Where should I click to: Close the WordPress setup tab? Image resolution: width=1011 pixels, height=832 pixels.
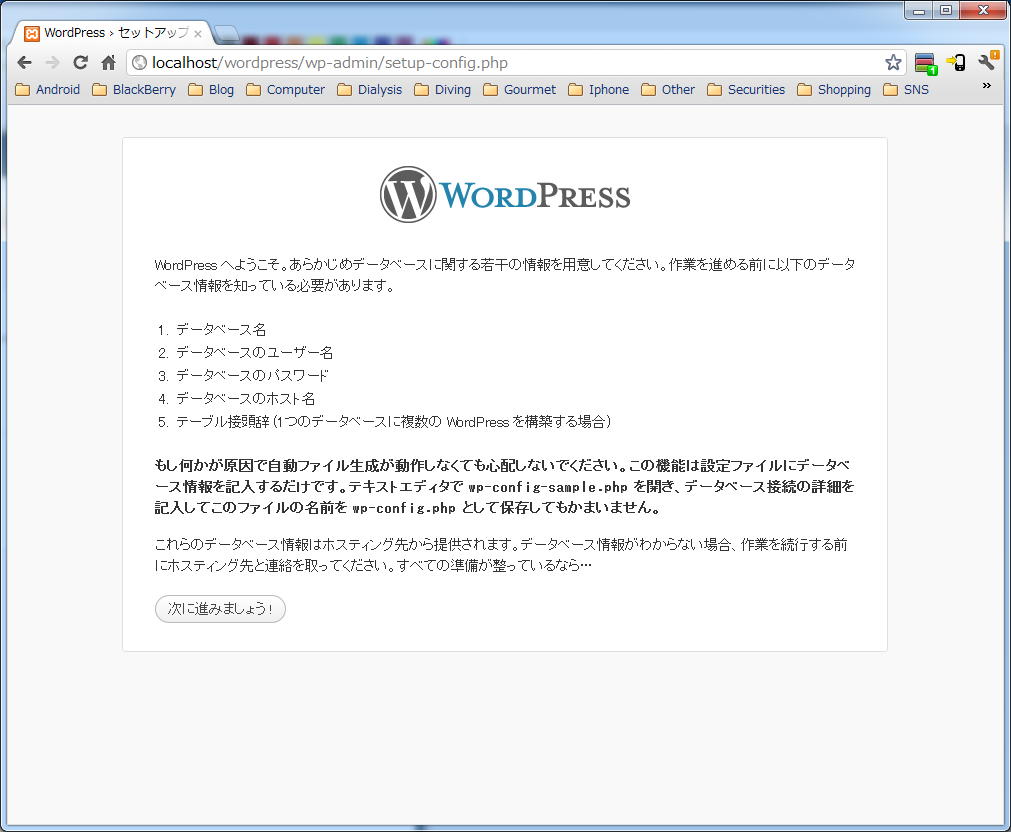coord(198,34)
